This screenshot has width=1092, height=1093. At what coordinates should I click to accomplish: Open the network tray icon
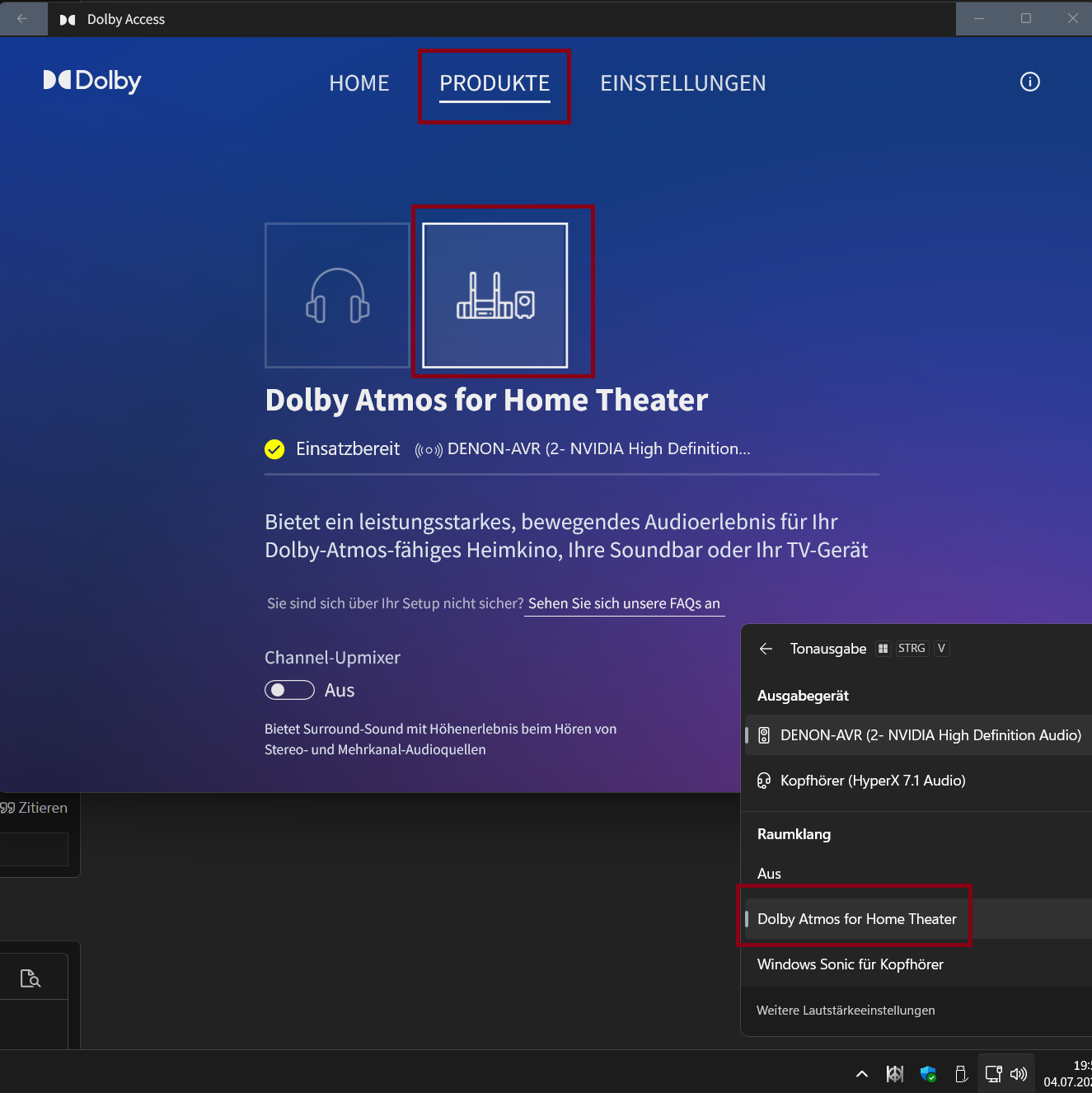[993, 1074]
